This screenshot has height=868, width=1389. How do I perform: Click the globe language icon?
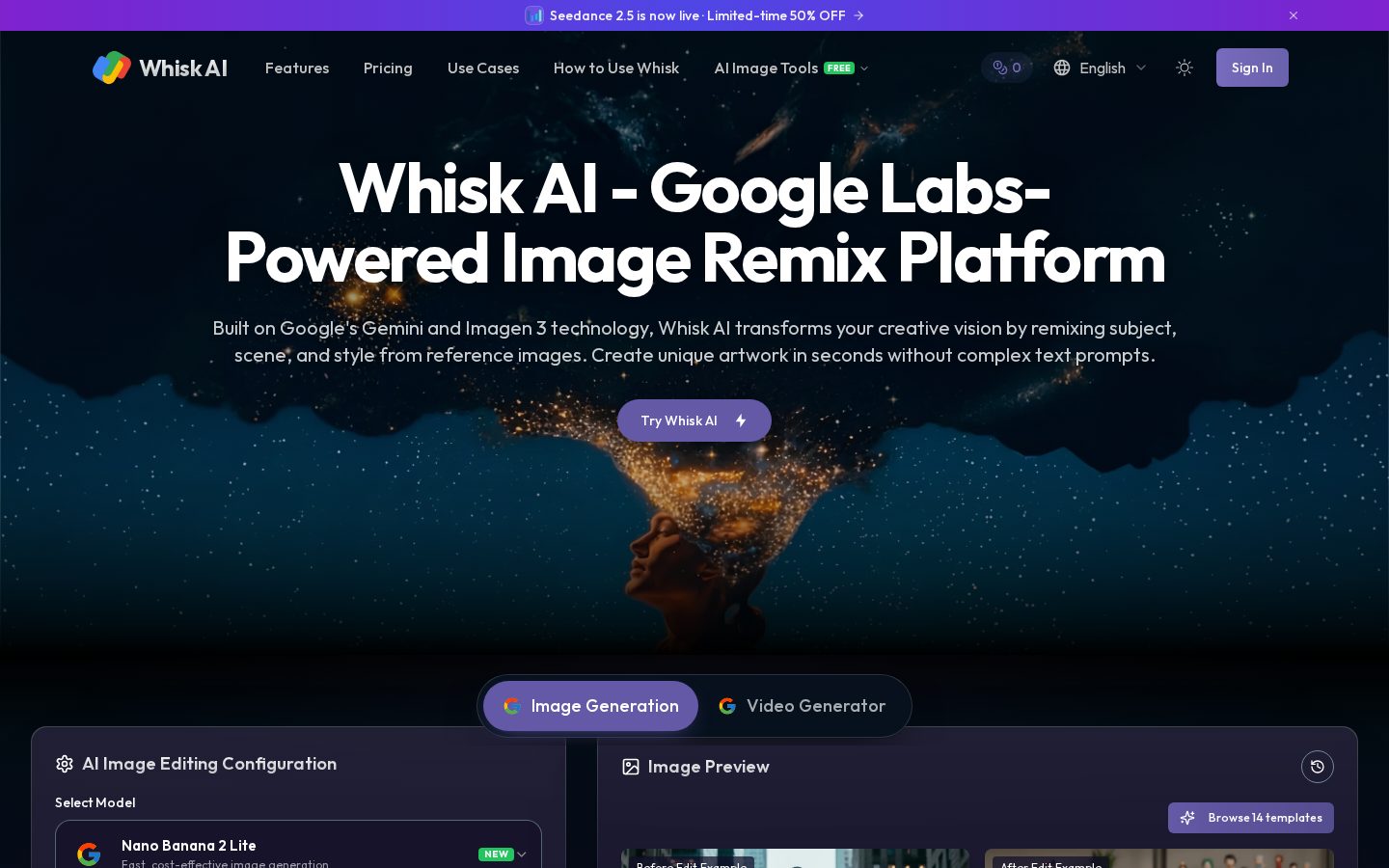(1062, 68)
